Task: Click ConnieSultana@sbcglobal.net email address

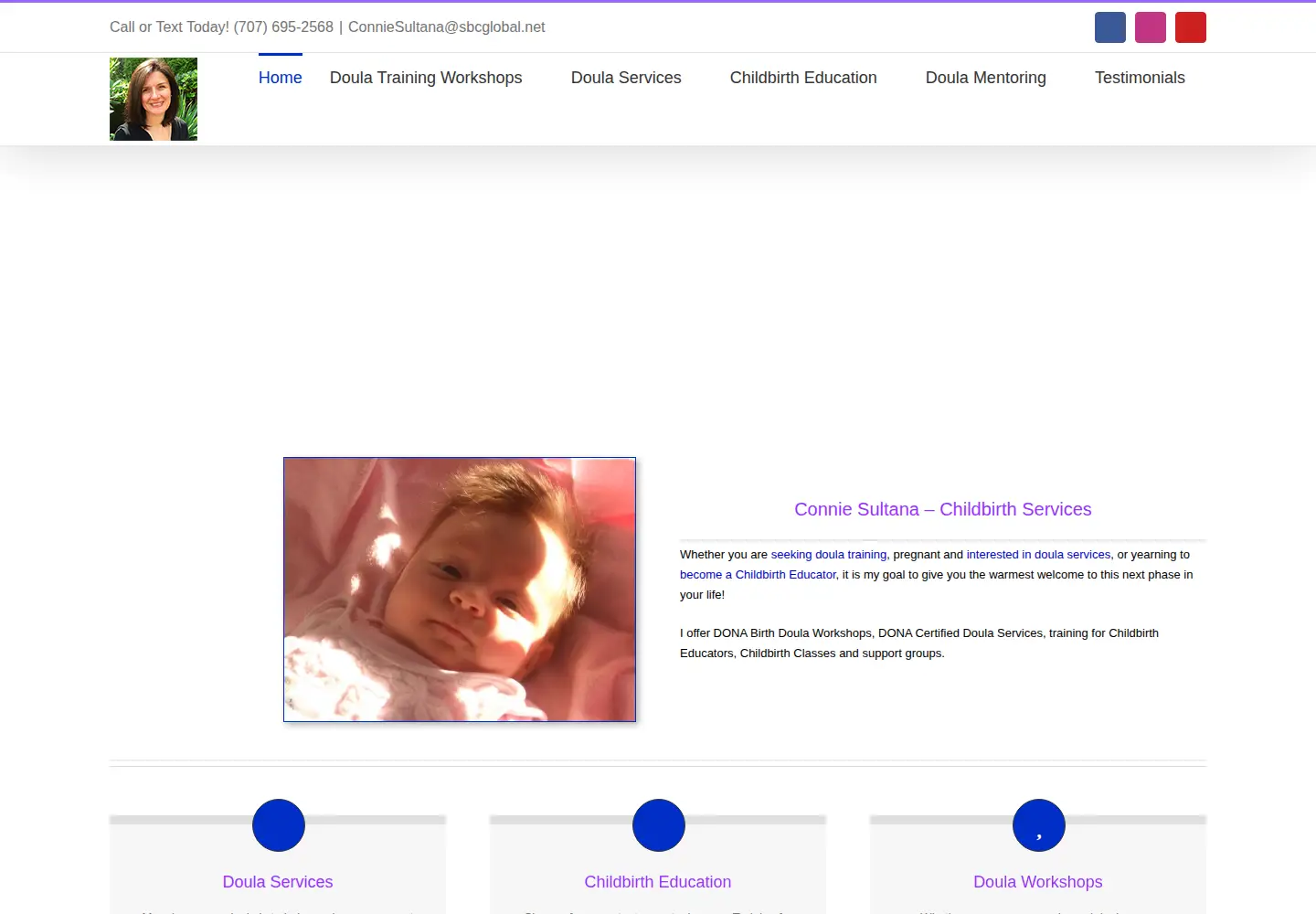Action: point(446,27)
